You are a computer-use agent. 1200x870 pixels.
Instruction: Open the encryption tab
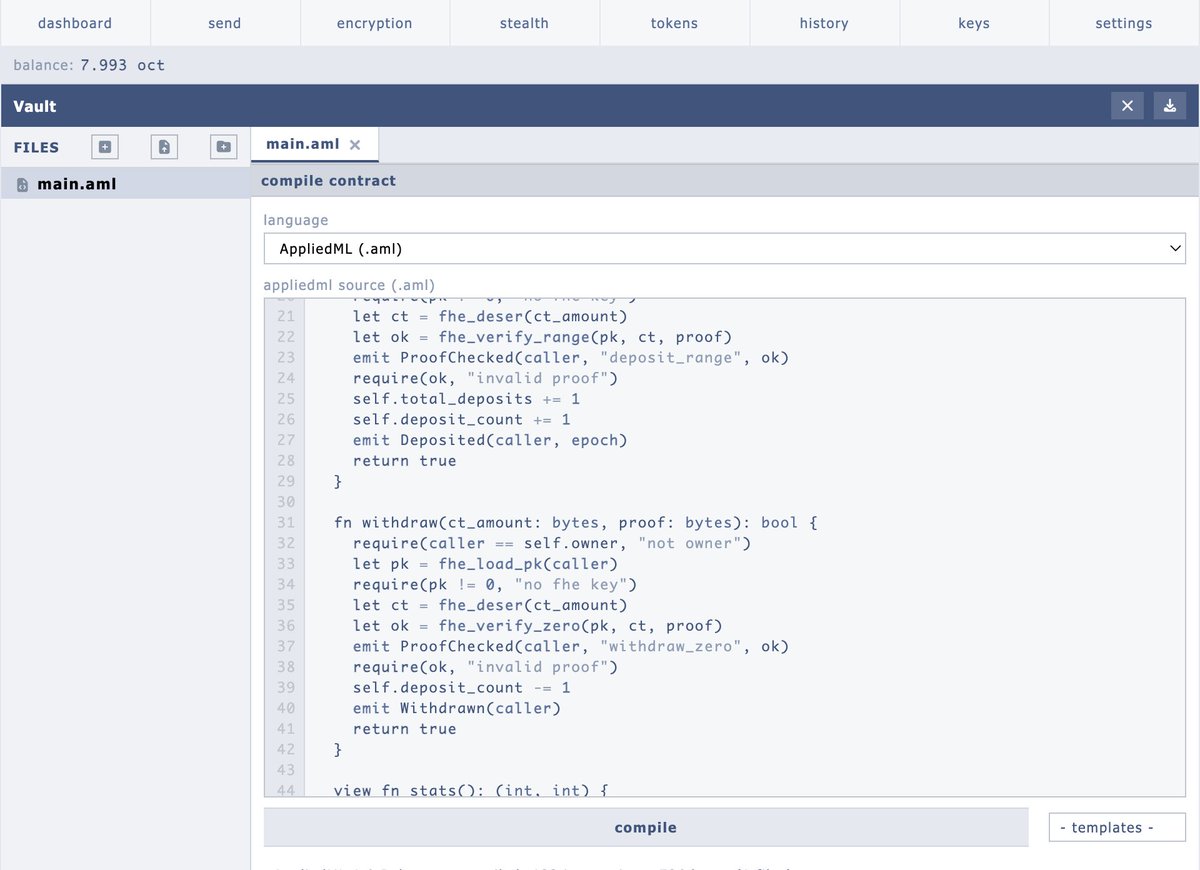pos(375,23)
